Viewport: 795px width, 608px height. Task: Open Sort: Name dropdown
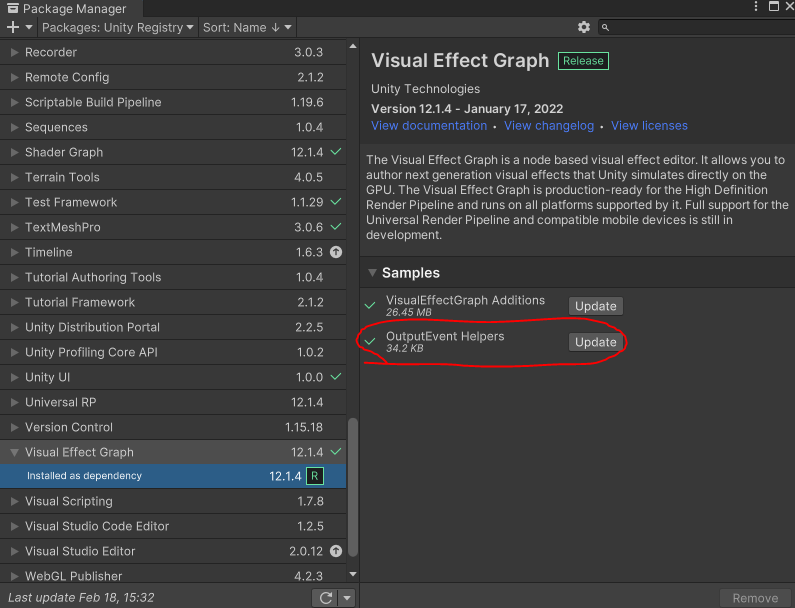coord(247,27)
